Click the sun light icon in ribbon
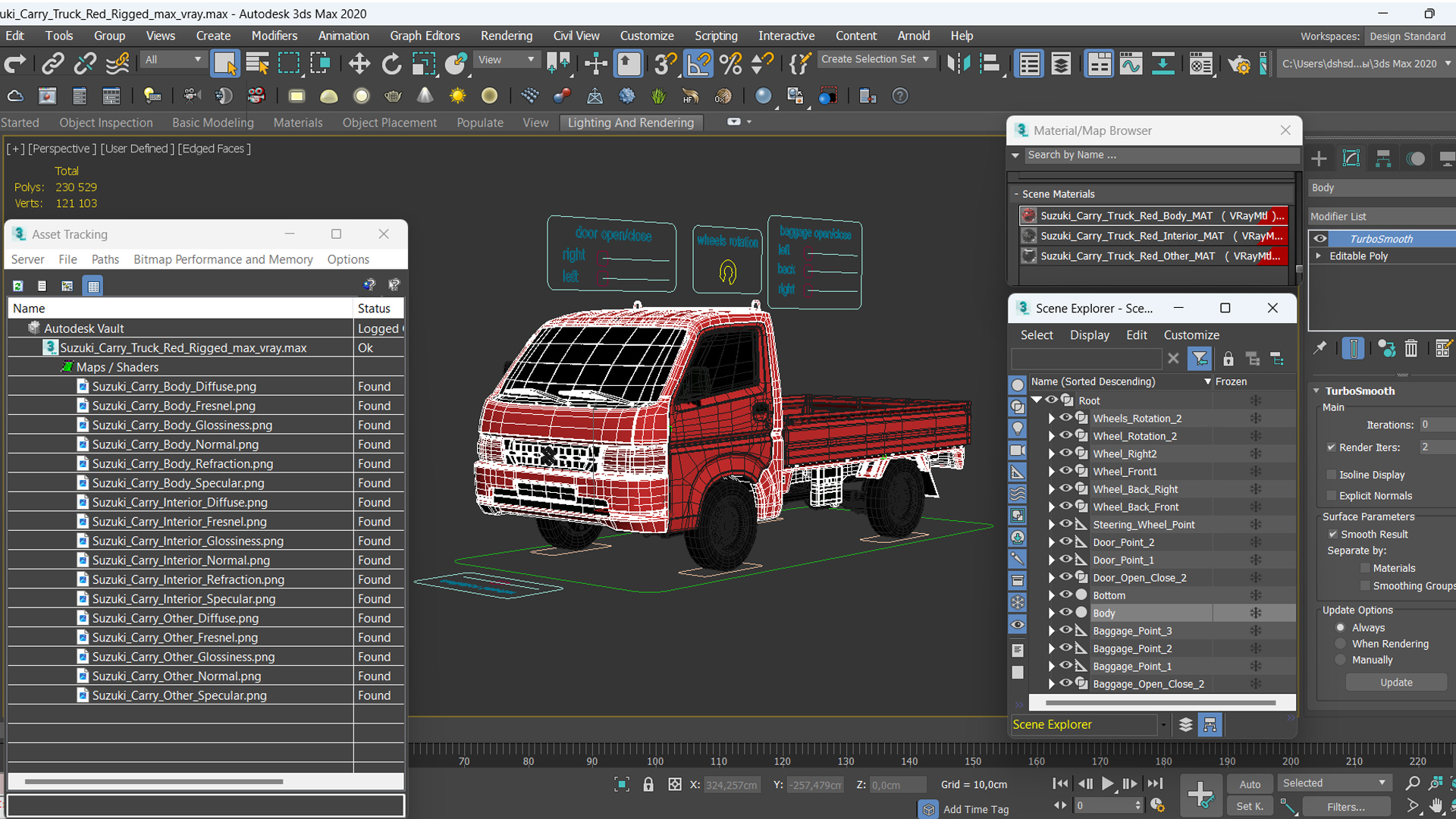1456x819 pixels. (457, 96)
